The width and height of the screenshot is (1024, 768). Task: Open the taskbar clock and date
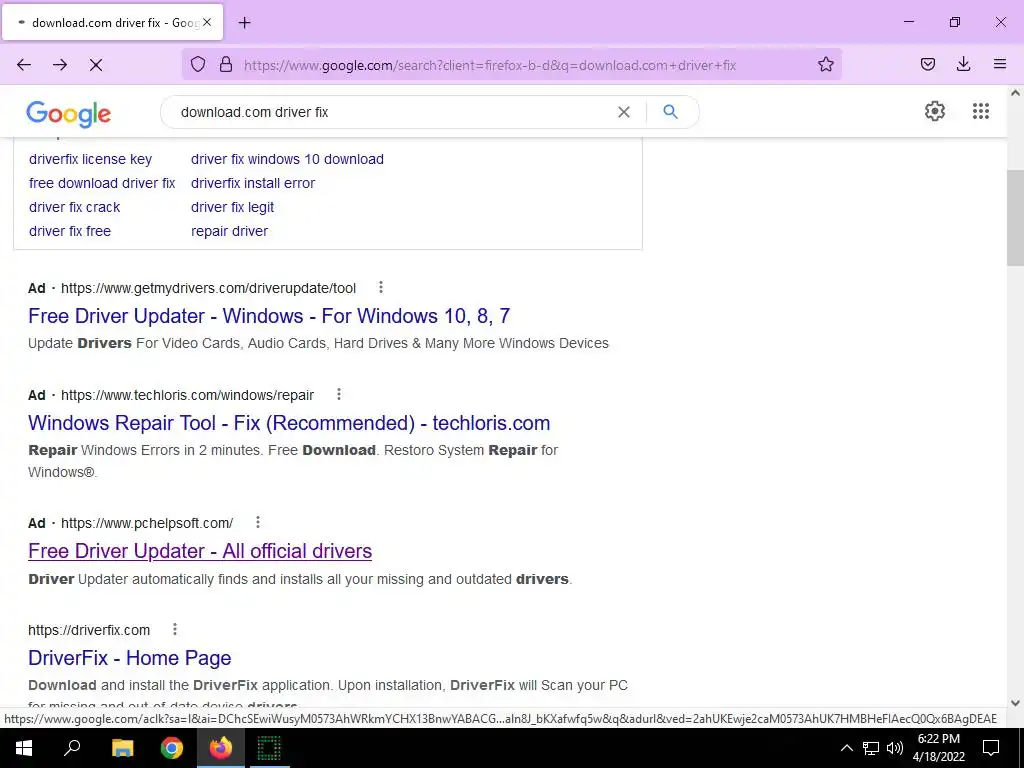point(938,748)
